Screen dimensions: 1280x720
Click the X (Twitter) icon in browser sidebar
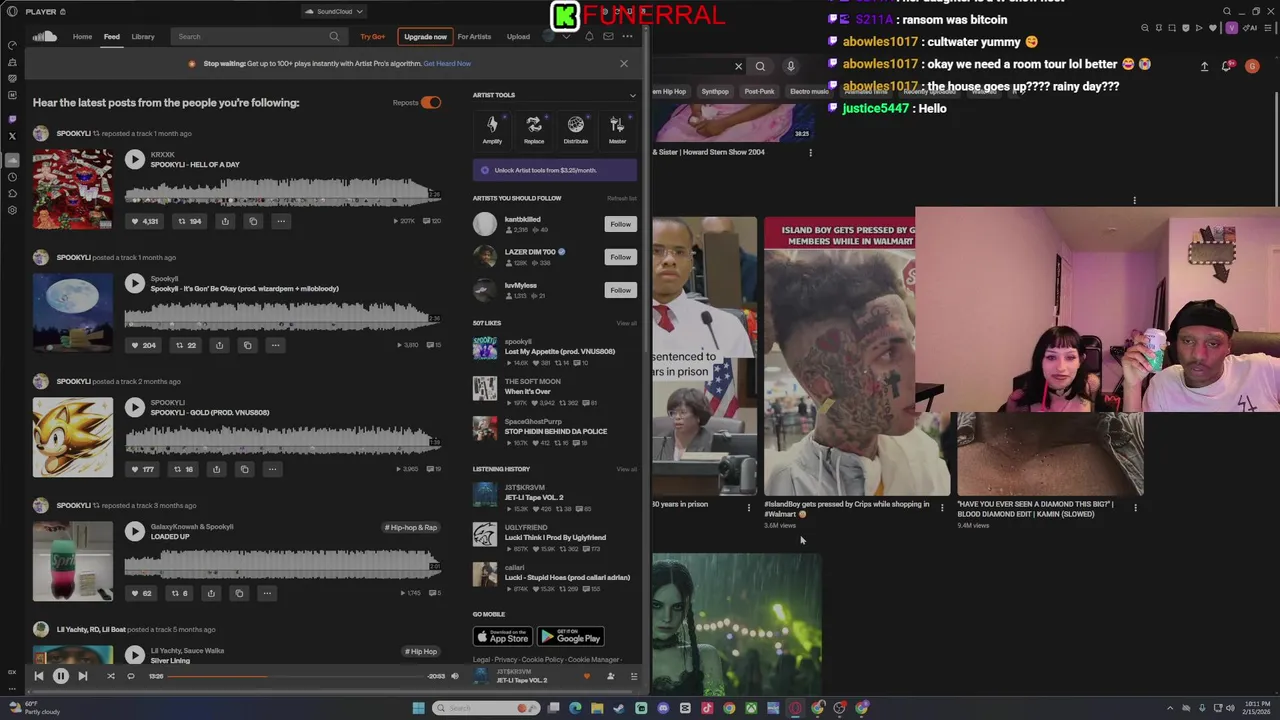[12, 136]
